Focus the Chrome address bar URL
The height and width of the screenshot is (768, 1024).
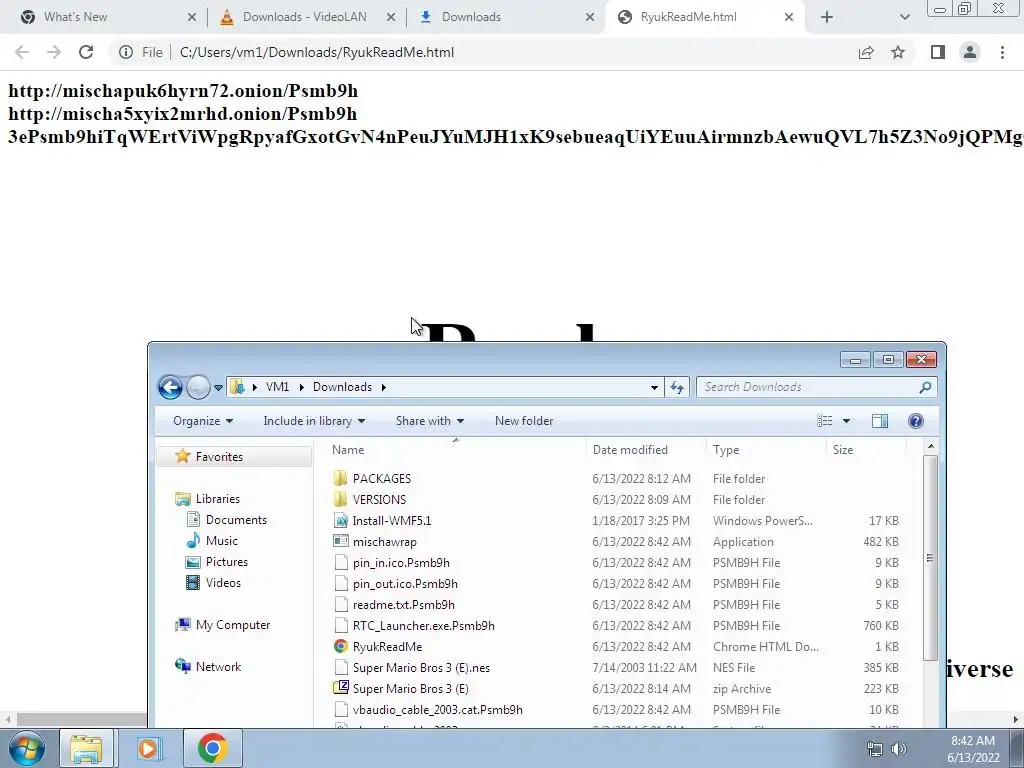[317, 52]
